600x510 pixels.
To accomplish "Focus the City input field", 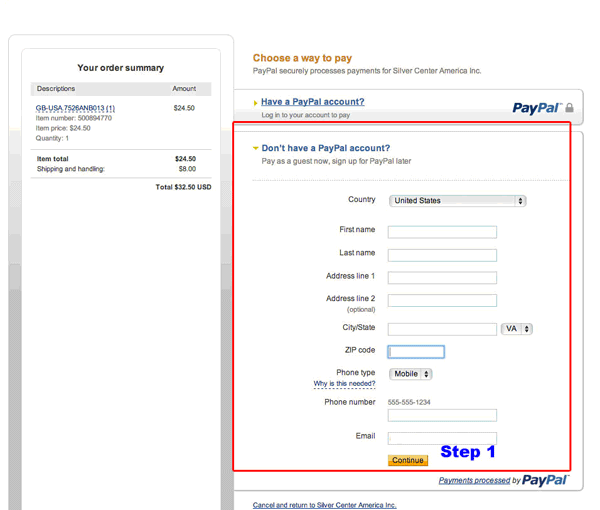I will pos(442,329).
